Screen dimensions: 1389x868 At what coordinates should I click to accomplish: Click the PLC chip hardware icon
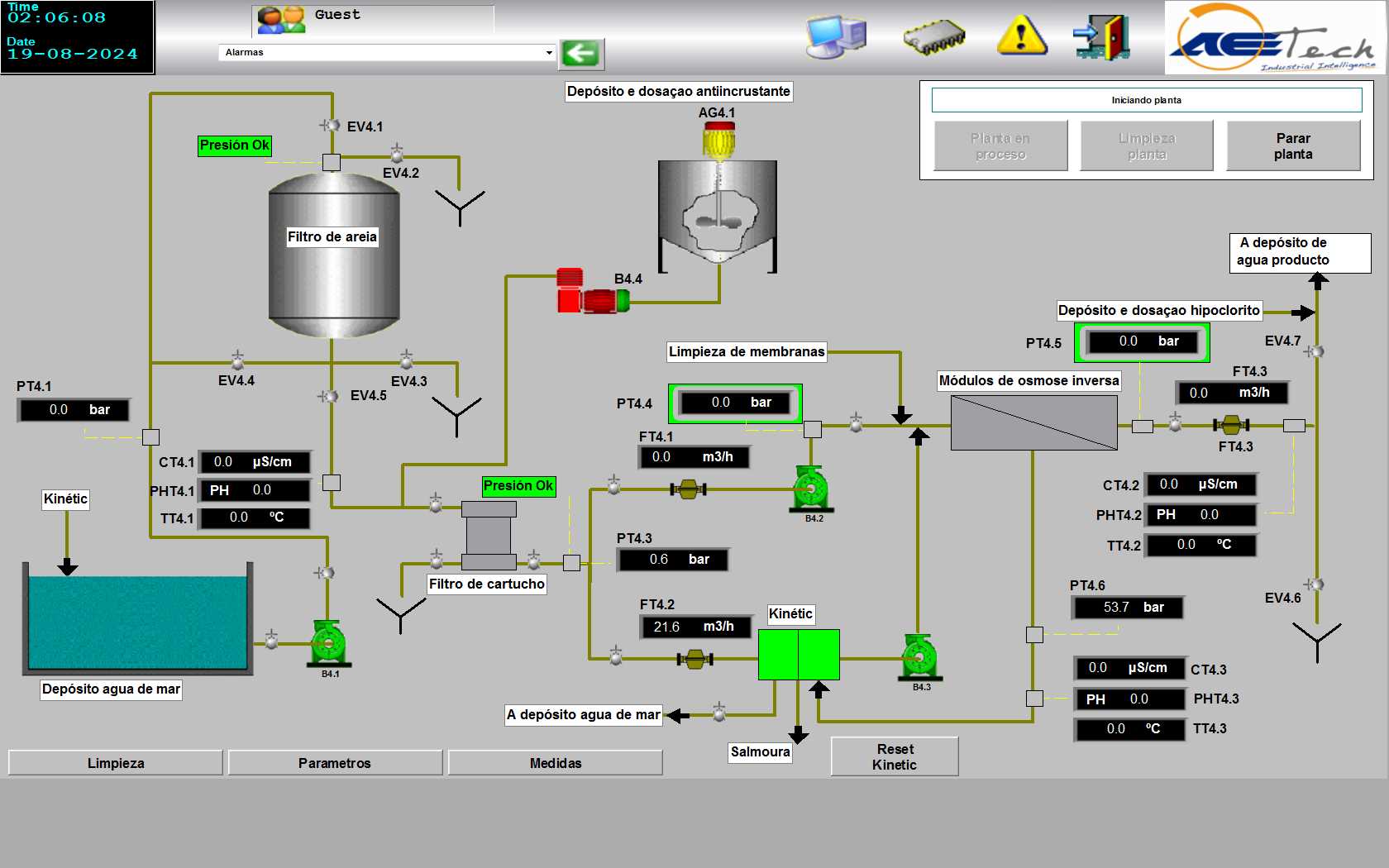[x=933, y=38]
